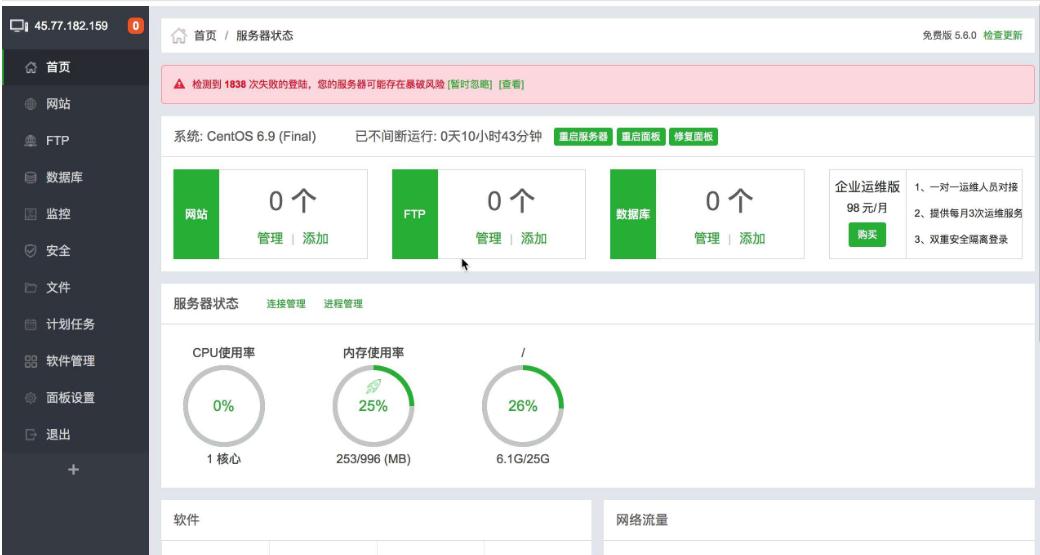Click 管理 under the 数据库 card
1040x555 pixels.
click(x=707, y=239)
